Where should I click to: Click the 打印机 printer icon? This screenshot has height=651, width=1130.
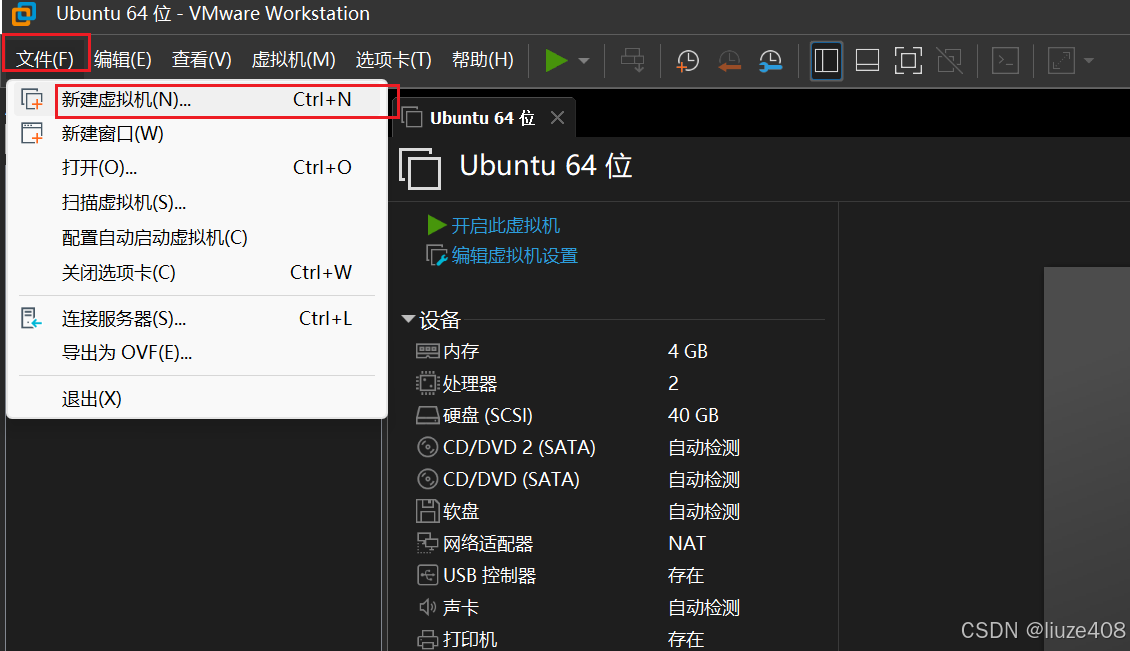point(427,639)
